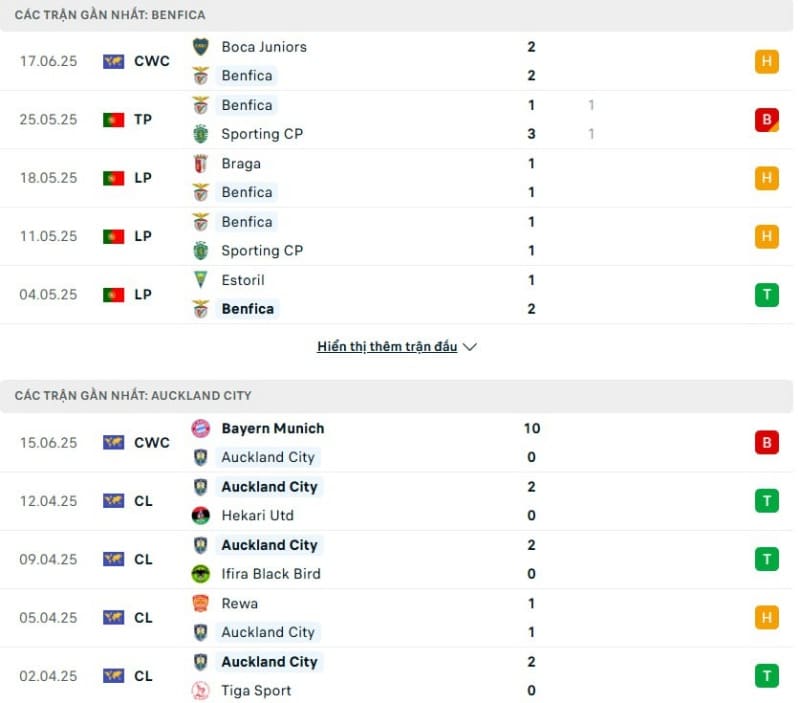Click the Boca Juniors club crest icon

point(201,47)
